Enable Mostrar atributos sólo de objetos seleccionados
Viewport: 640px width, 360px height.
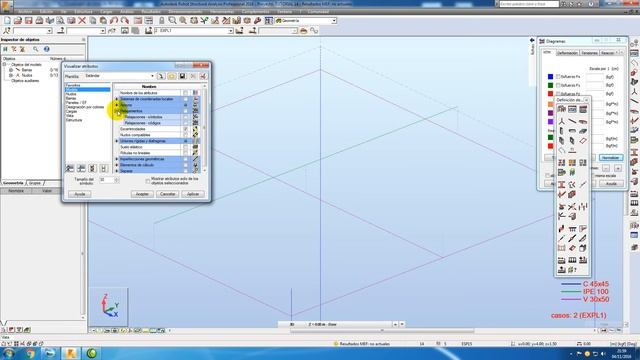coord(148,181)
